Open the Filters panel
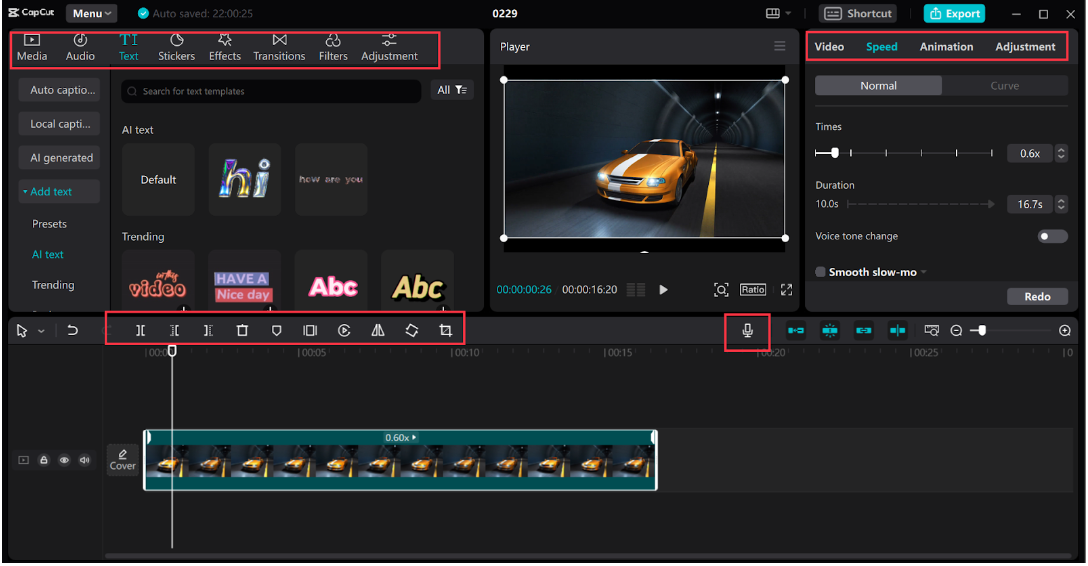 (333, 48)
